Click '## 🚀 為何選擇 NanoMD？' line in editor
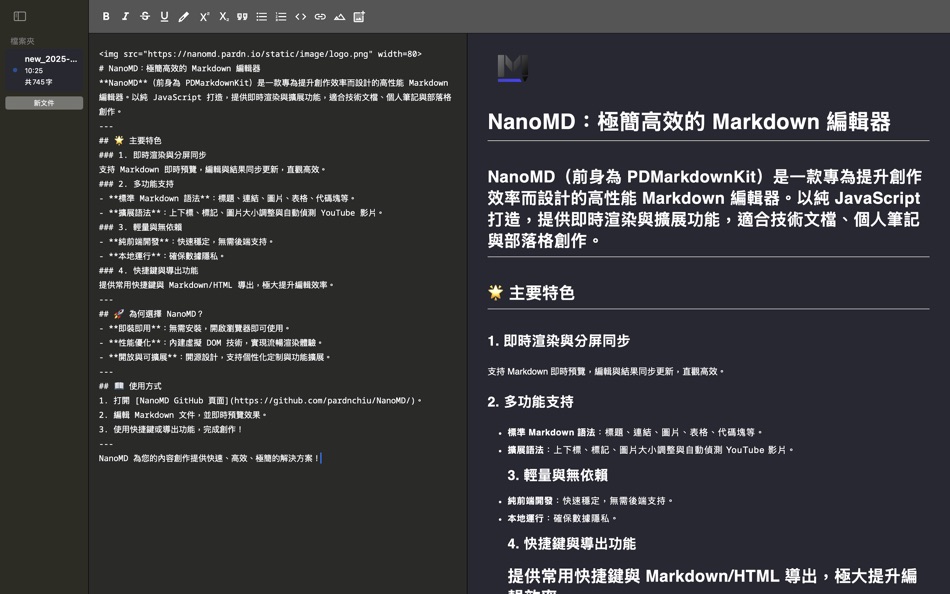Image resolution: width=950 pixels, height=594 pixels. pyautogui.click(x=151, y=314)
